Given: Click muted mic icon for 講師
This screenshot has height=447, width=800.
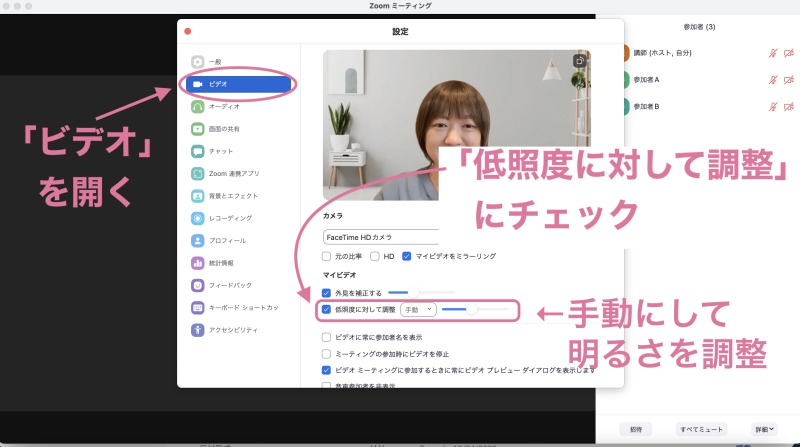Looking at the screenshot, I should [x=773, y=53].
